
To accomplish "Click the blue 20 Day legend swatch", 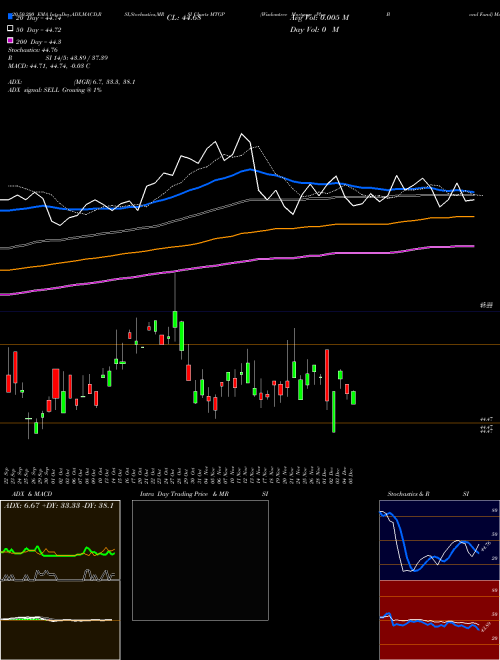I will point(10,16).
